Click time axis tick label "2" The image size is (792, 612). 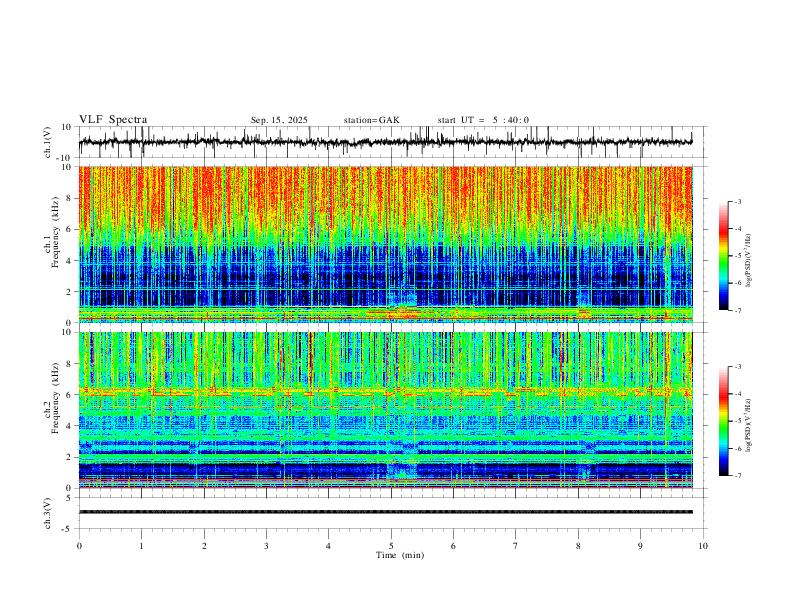tap(204, 546)
